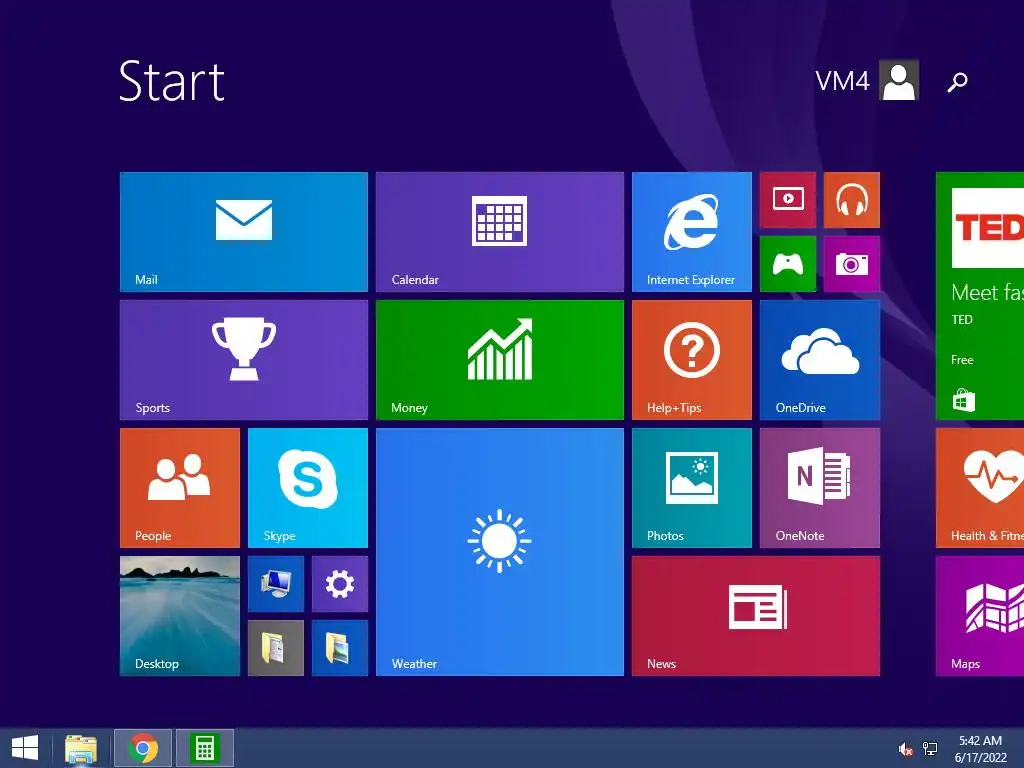
Task: Open the Photos tile
Action: (x=692, y=488)
